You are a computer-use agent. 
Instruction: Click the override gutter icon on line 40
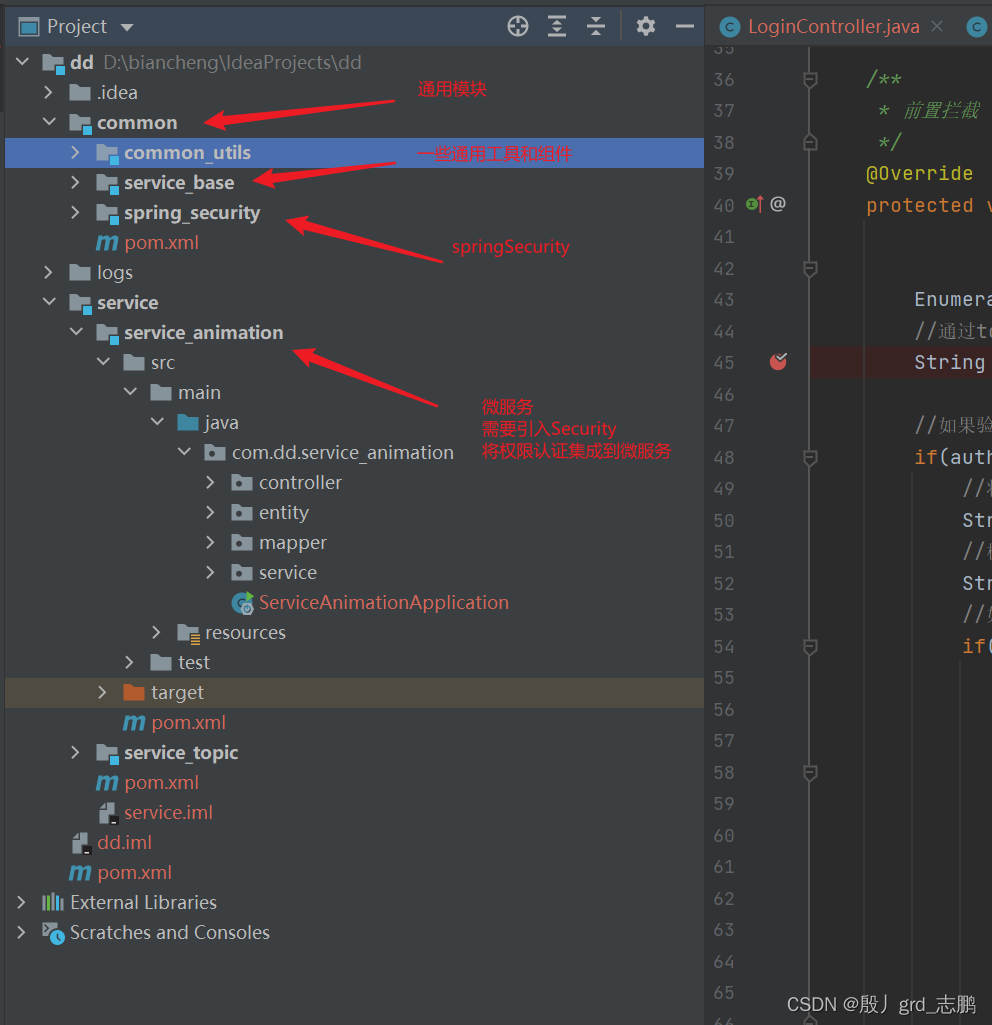[x=755, y=205]
